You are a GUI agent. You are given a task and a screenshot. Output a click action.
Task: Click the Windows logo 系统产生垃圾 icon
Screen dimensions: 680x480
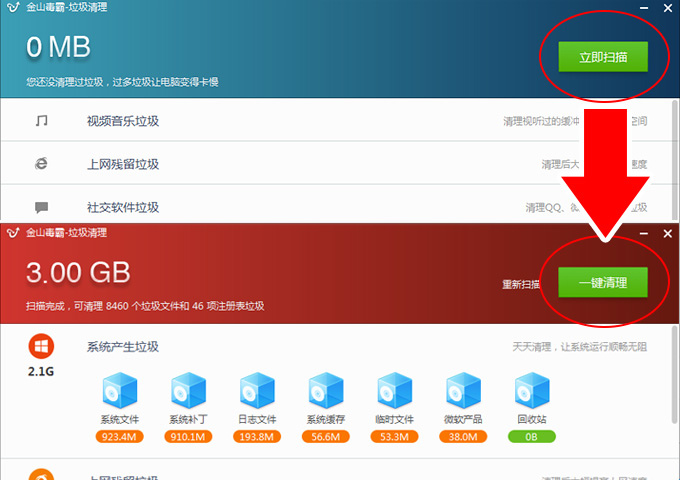pyautogui.click(x=41, y=346)
